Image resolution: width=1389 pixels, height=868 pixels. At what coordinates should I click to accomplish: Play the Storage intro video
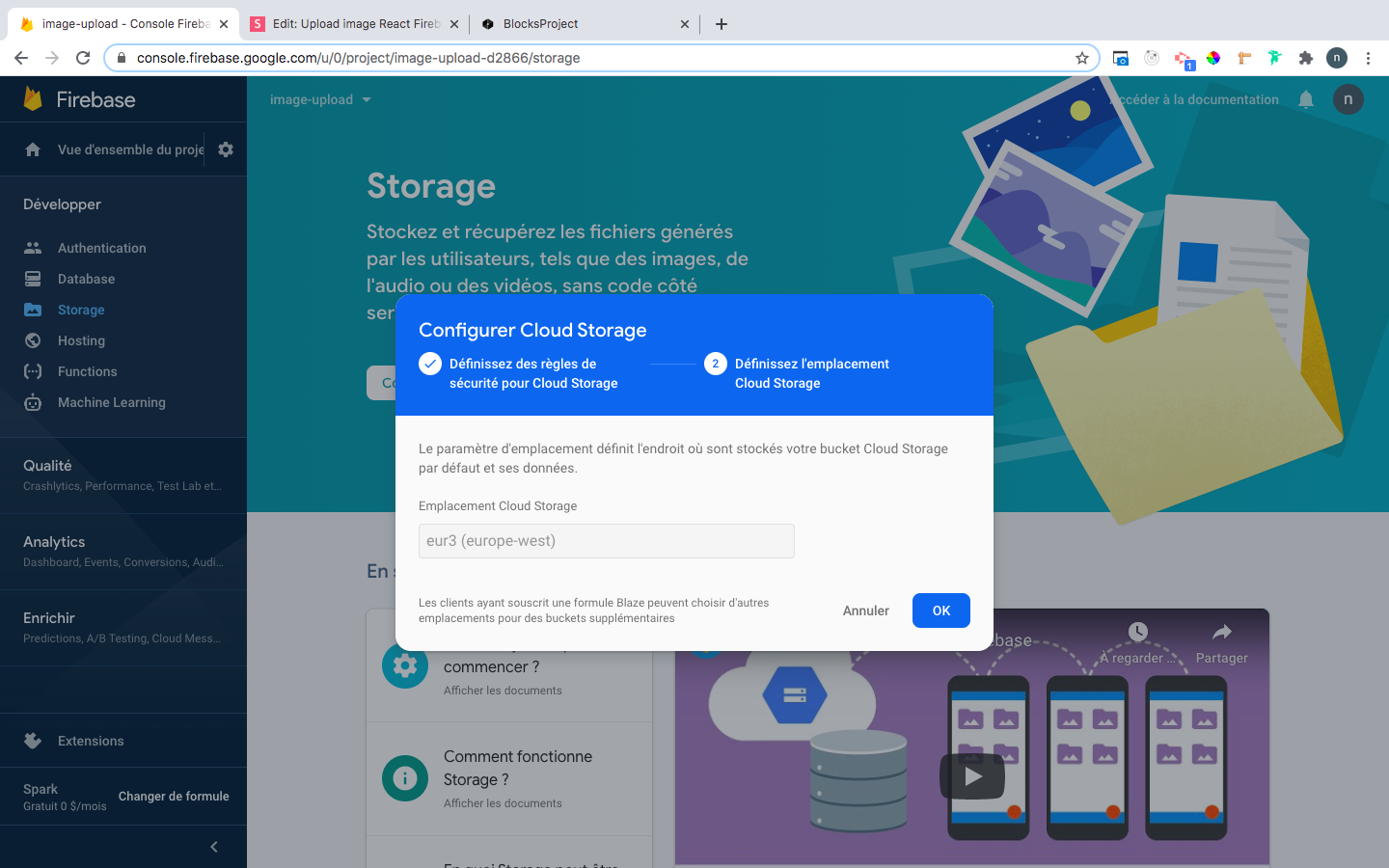(x=972, y=775)
